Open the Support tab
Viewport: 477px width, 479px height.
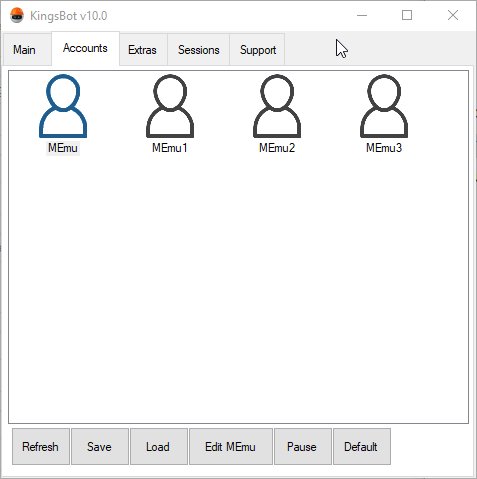click(258, 50)
